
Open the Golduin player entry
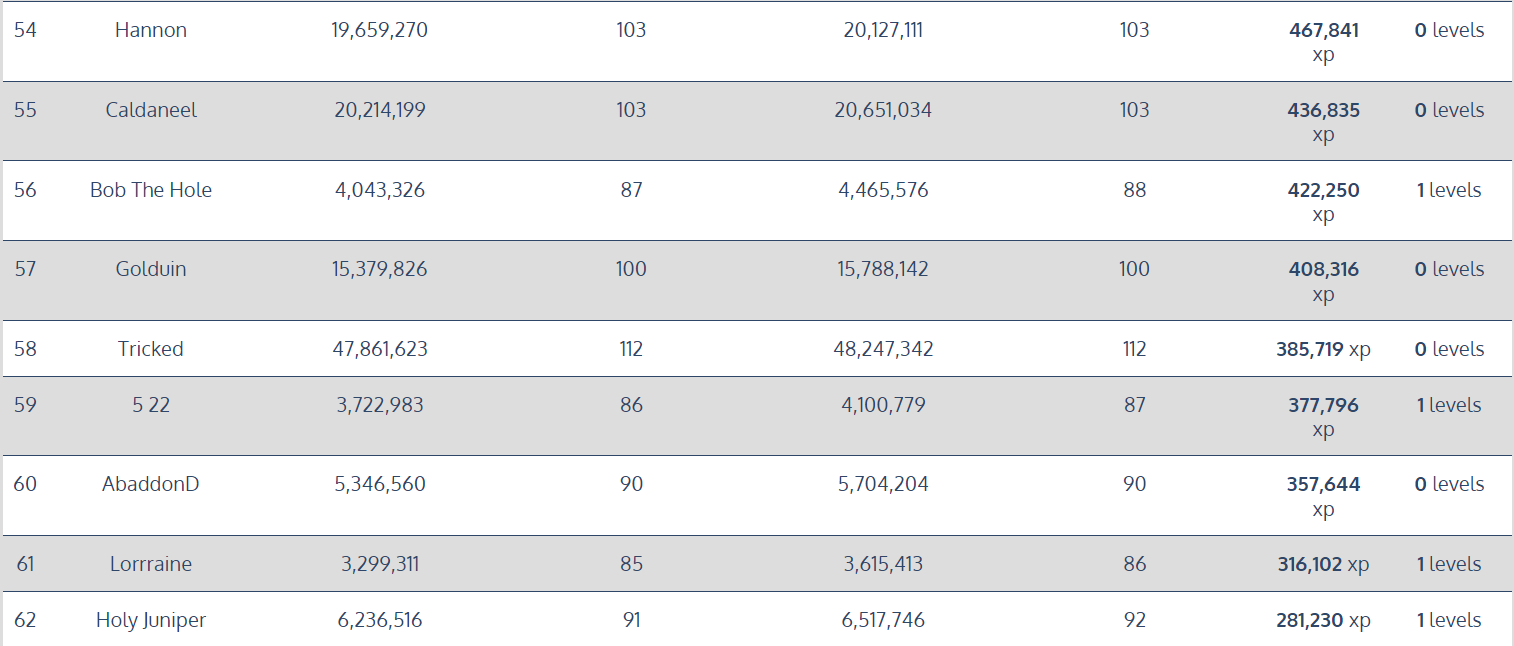pos(151,269)
